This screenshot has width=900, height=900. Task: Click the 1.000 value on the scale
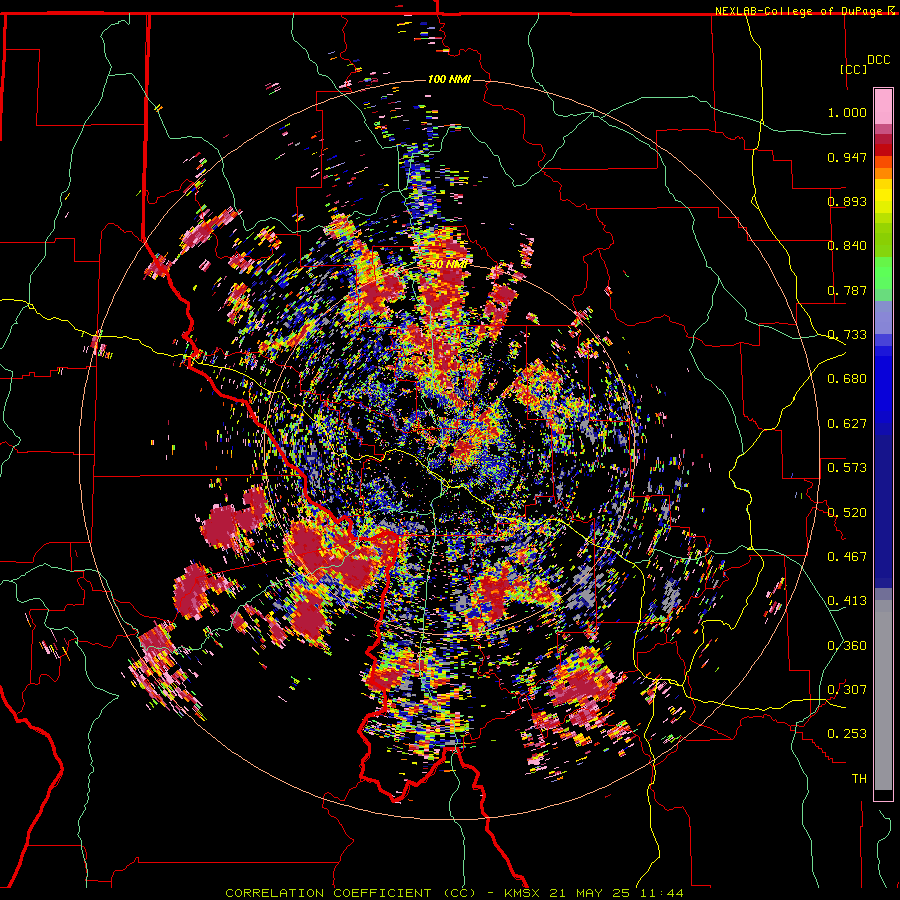click(847, 112)
